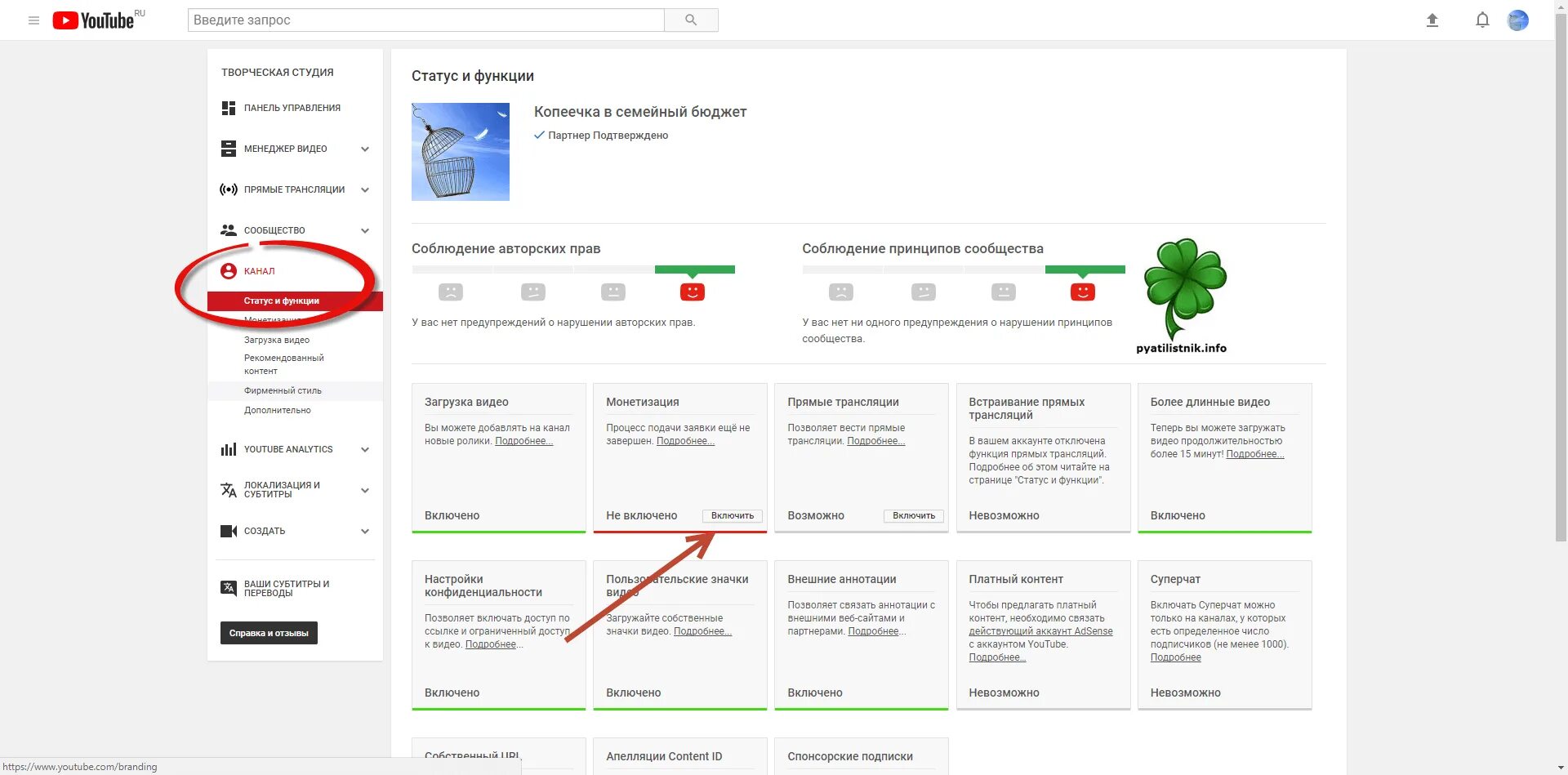Click the partner verified checkmark
Screen dimensions: 1568x775
click(539, 135)
